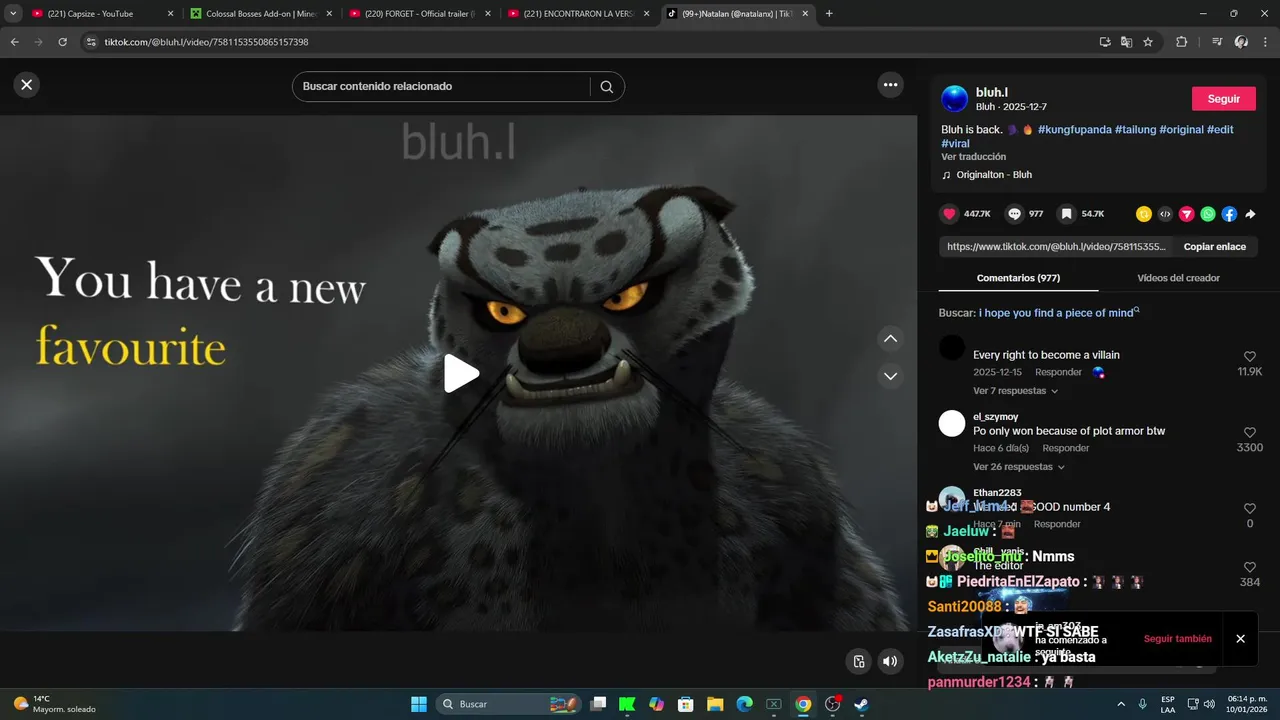Open the tab search dropdown arrow
1280x720 pixels.
[x=13, y=14]
